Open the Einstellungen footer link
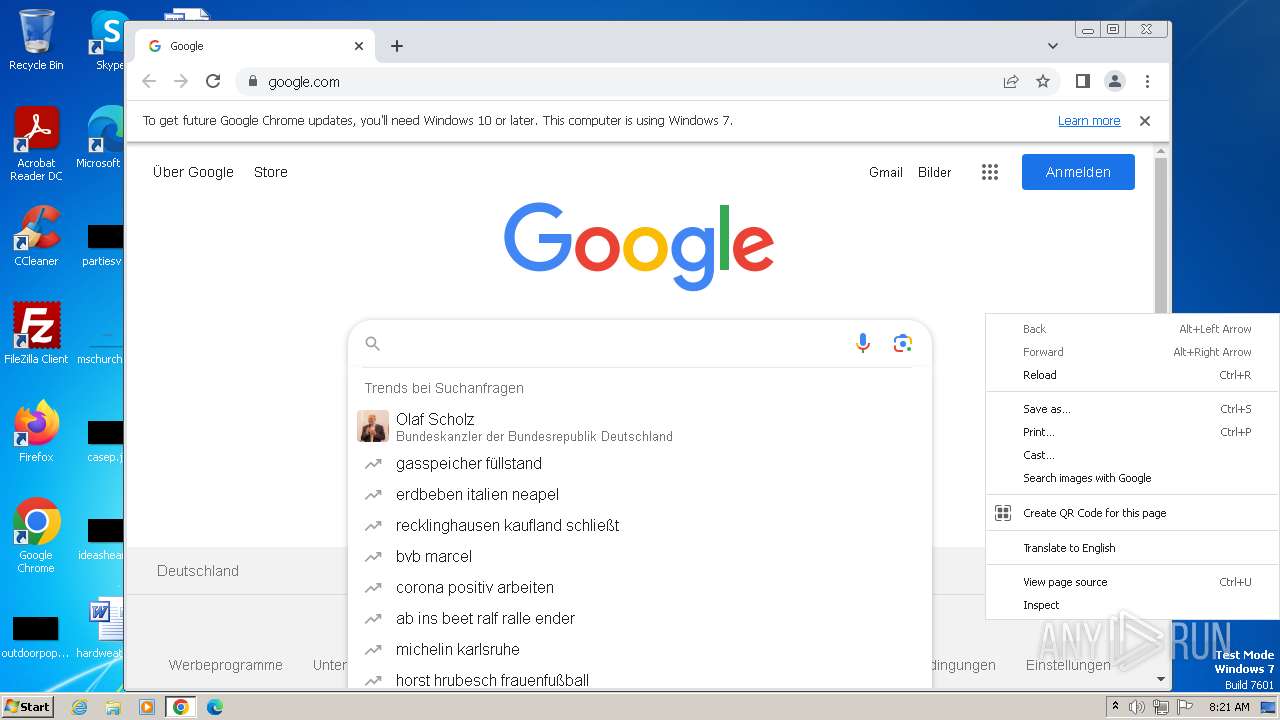 [x=1068, y=665]
